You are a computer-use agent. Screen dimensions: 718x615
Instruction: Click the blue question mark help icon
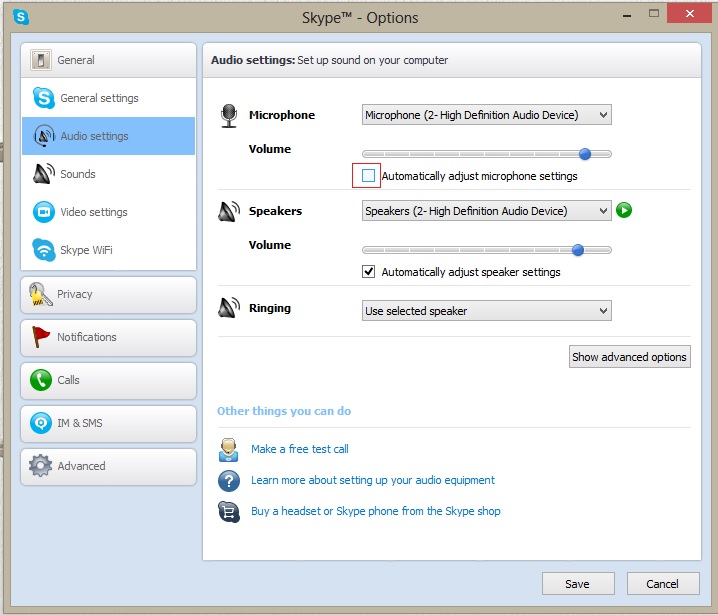tap(229, 481)
